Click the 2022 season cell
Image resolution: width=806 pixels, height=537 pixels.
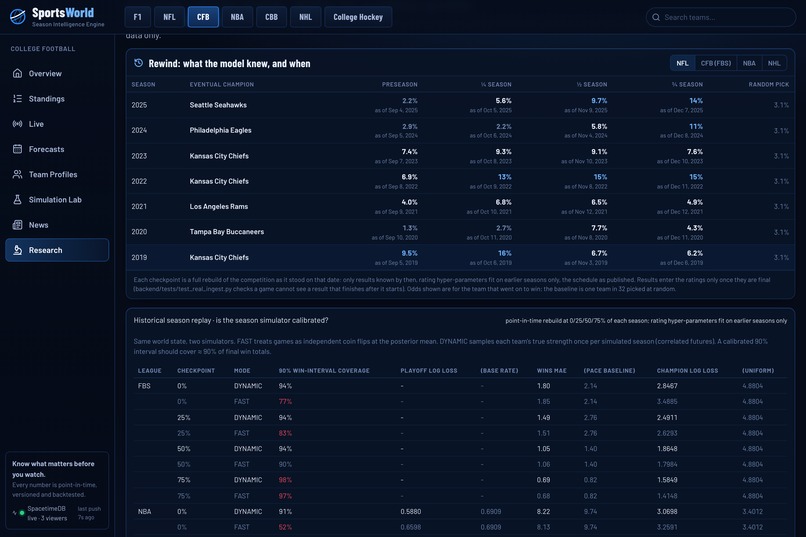pyautogui.click(x=139, y=181)
